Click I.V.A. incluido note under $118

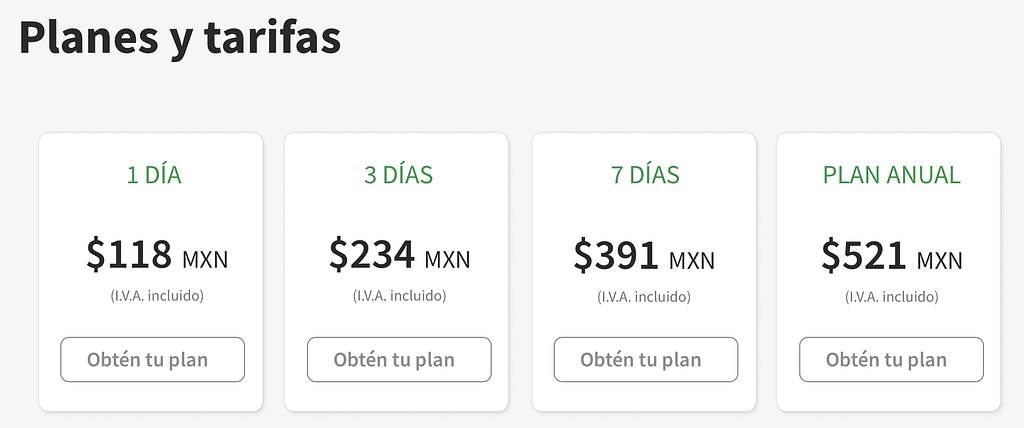pos(157,295)
